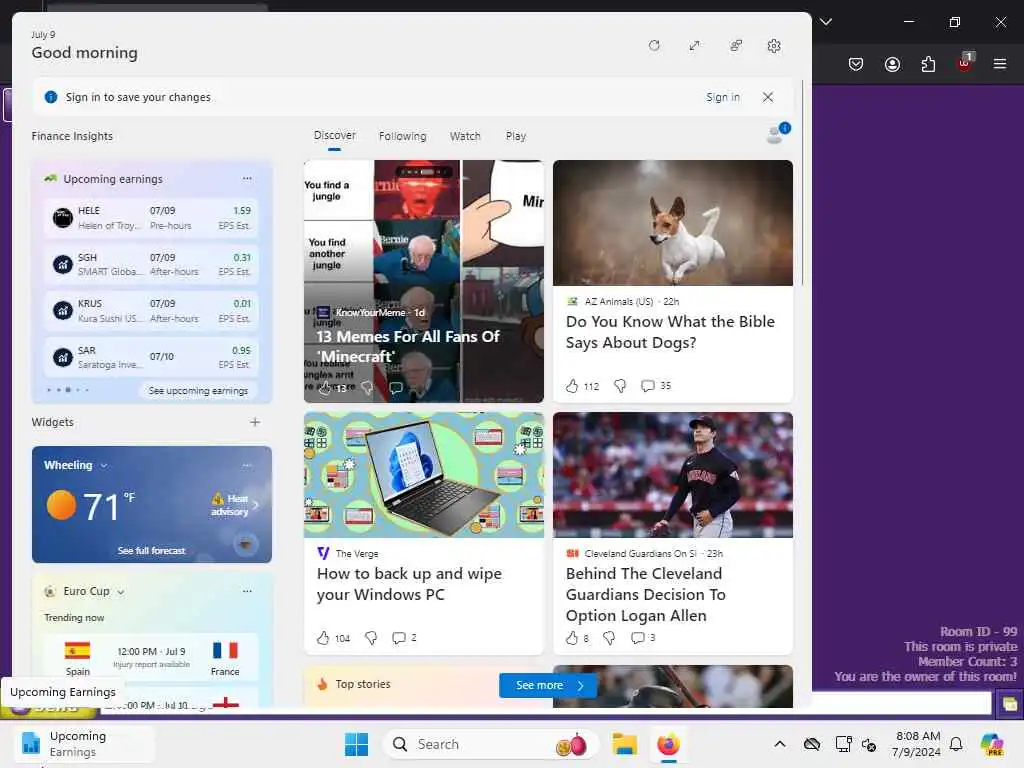Select the SAR earnings row

click(x=152, y=357)
